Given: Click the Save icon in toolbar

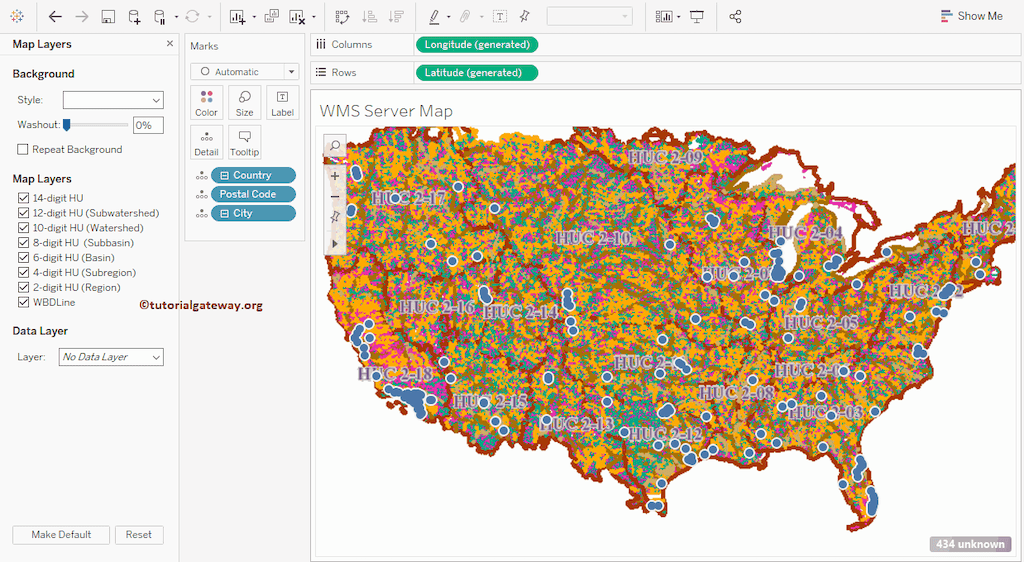Looking at the screenshot, I should pyautogui.click(x=108, y=17).
